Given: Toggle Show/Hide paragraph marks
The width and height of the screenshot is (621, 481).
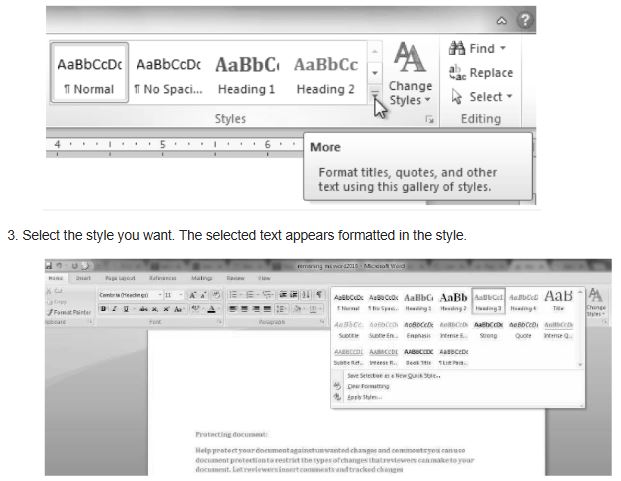Looking at the screenshot, I should pos(319,295).
